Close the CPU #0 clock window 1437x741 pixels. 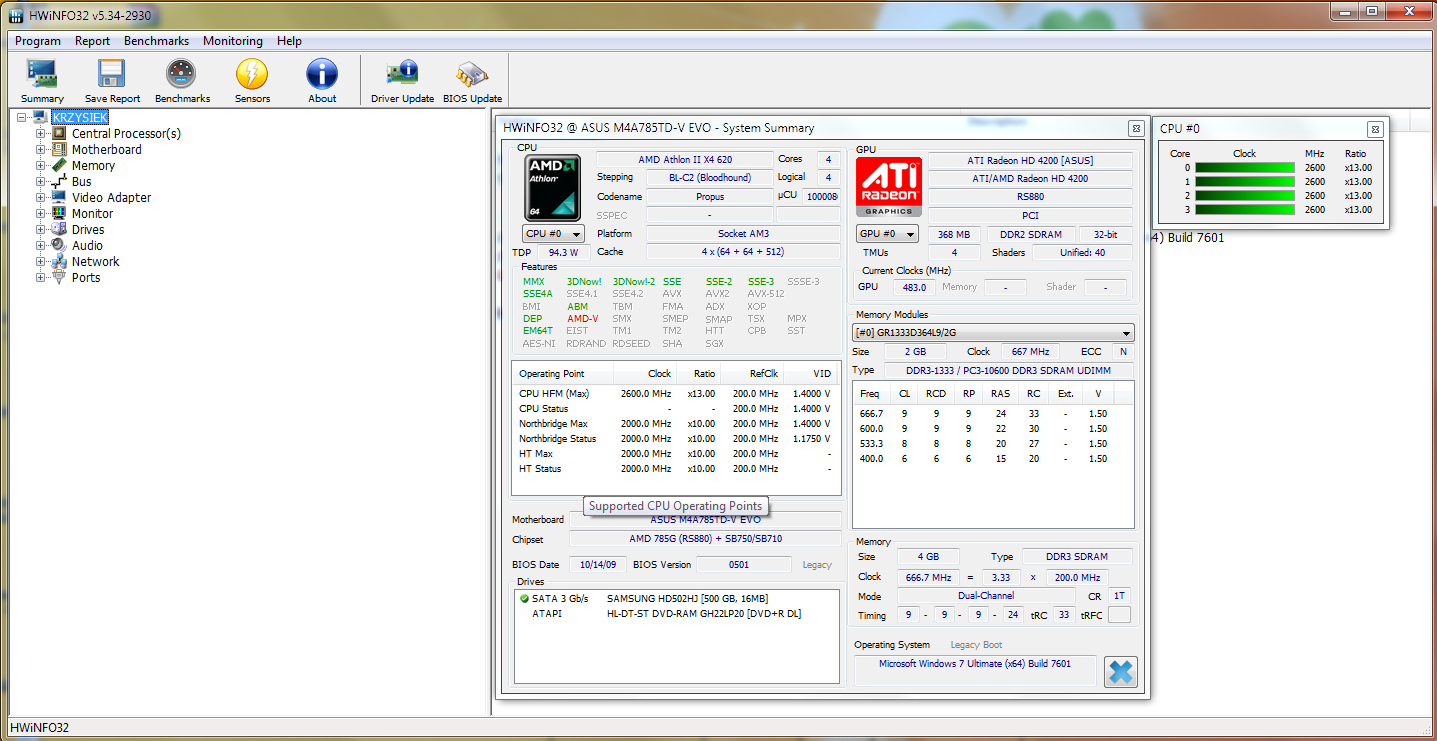tap(1375, 129)
